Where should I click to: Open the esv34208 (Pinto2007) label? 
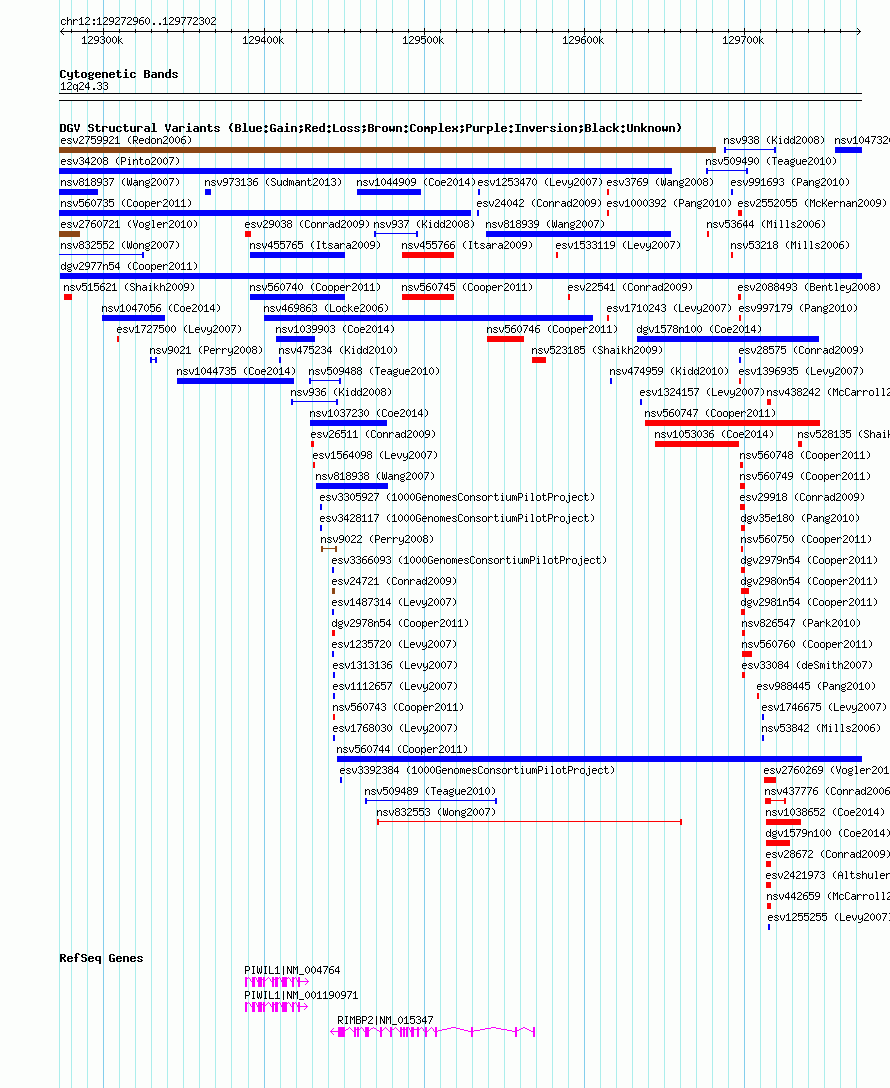coord(120,161)
